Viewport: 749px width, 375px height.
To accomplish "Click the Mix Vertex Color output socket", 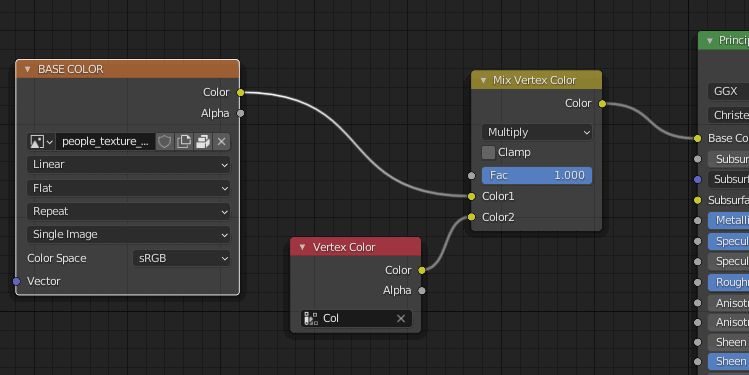I will [x=602, y=103].
